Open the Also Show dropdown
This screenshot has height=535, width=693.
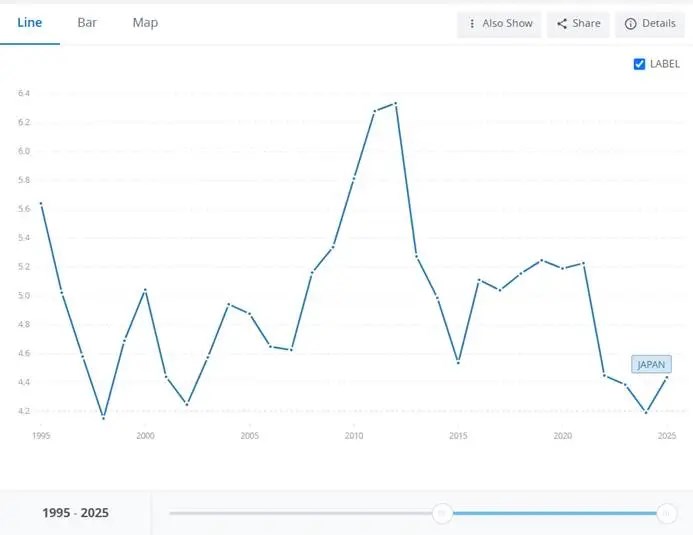coord(499,23)
